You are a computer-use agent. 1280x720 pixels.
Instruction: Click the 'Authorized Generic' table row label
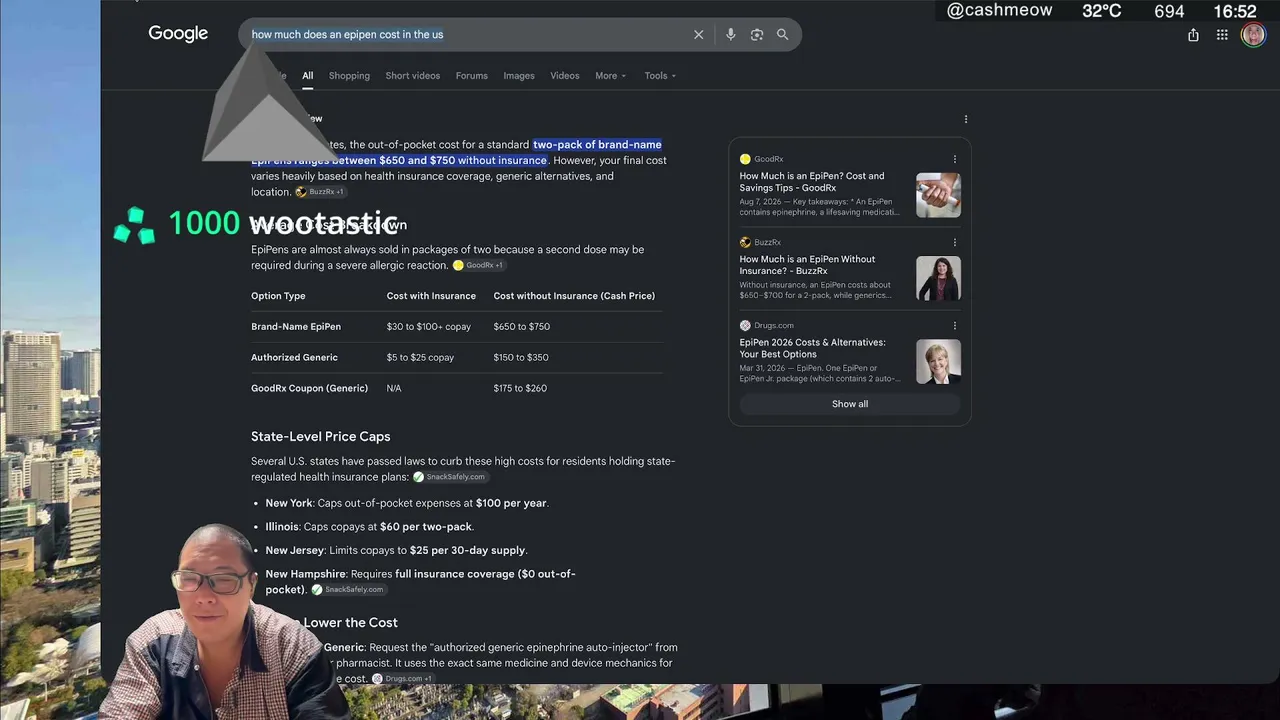(294, 358)
